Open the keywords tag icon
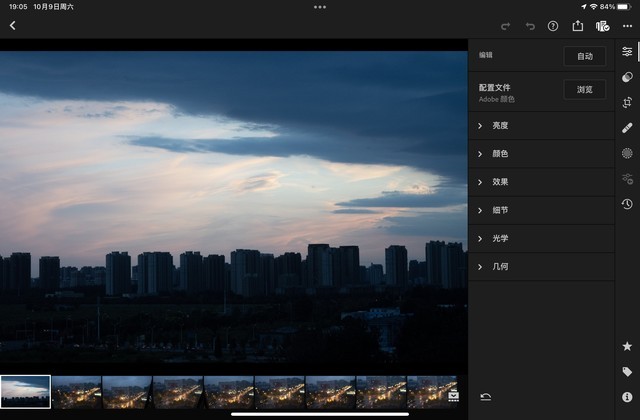 (627, 371)
